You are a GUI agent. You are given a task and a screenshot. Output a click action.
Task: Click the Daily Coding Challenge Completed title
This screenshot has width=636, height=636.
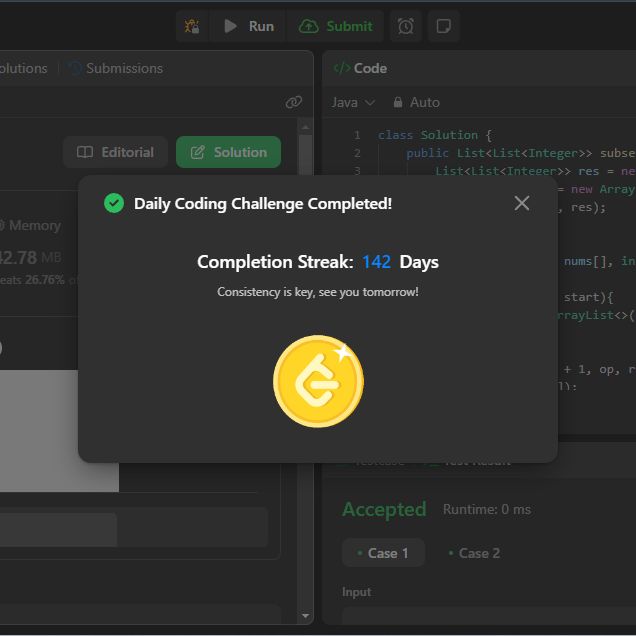point(263,204)
